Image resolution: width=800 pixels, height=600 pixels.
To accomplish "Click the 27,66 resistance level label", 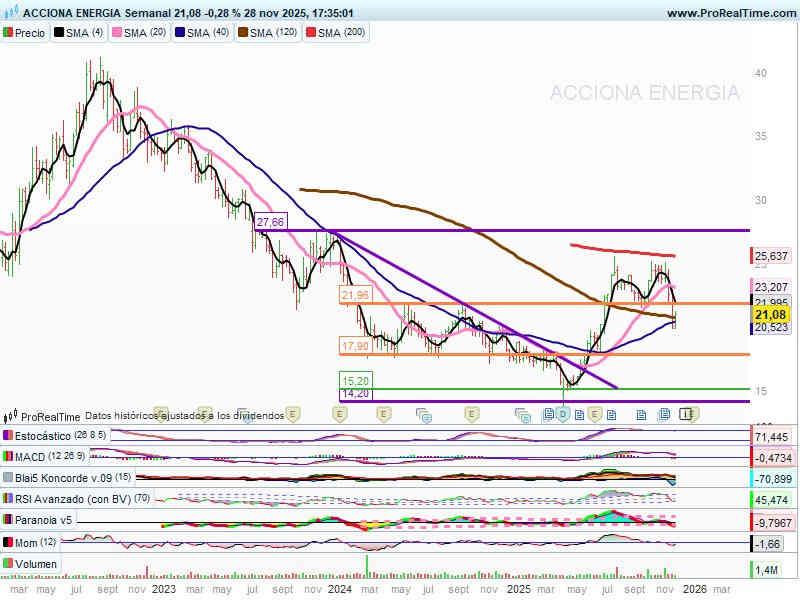I will (270, 221).
